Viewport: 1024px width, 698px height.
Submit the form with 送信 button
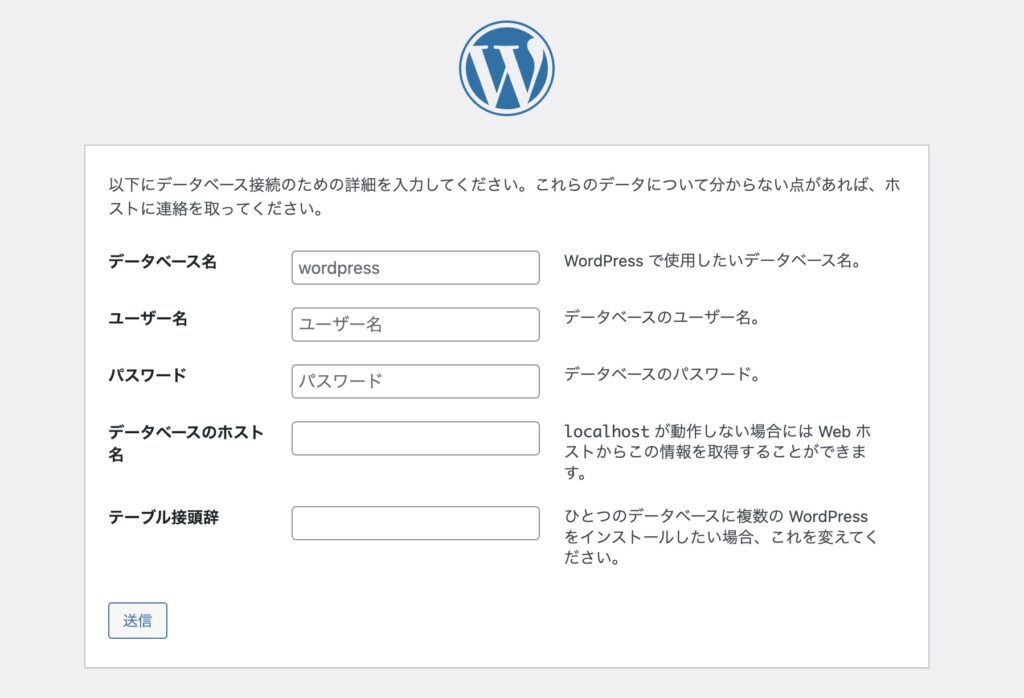pos(138,620)
